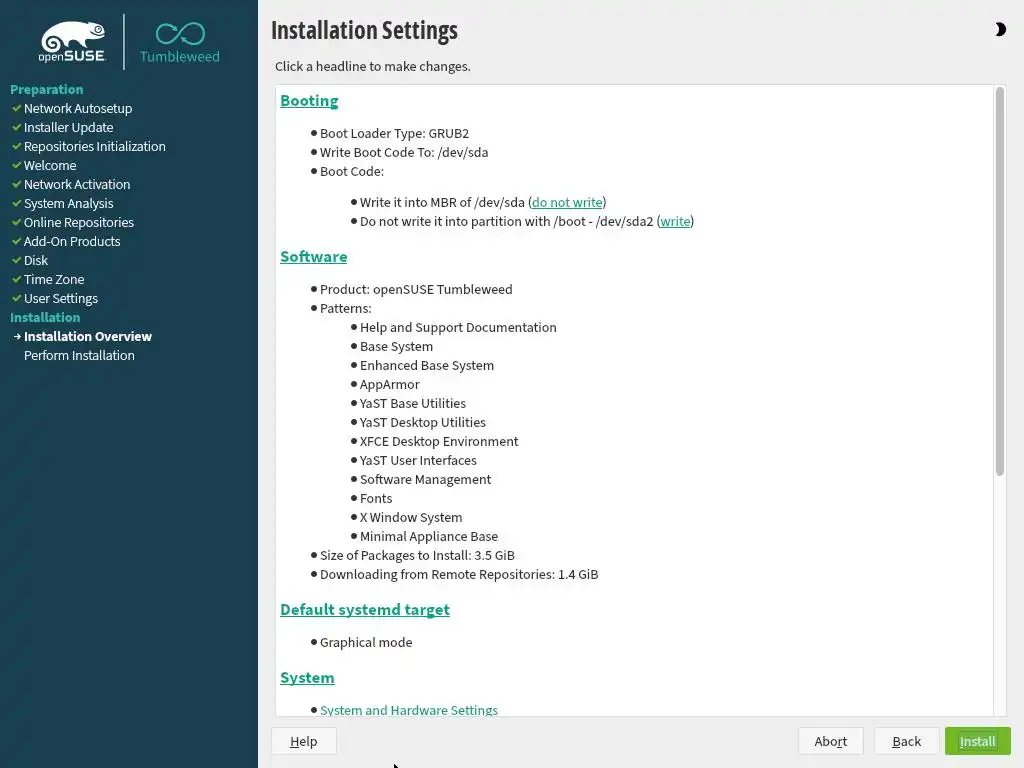
Task: Click the settings pane vertical scrollbar
Action: click(999, 281)
